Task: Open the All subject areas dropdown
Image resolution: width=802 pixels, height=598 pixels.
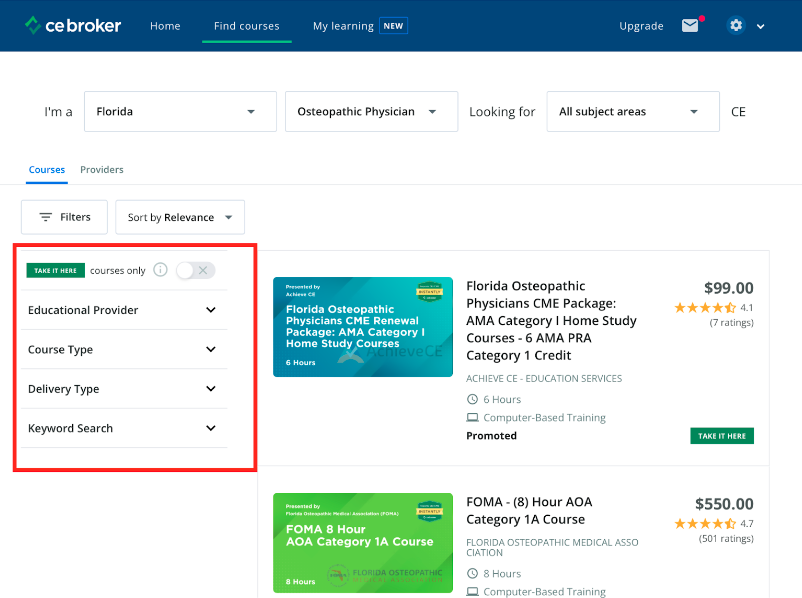Action: pos(633,112)
